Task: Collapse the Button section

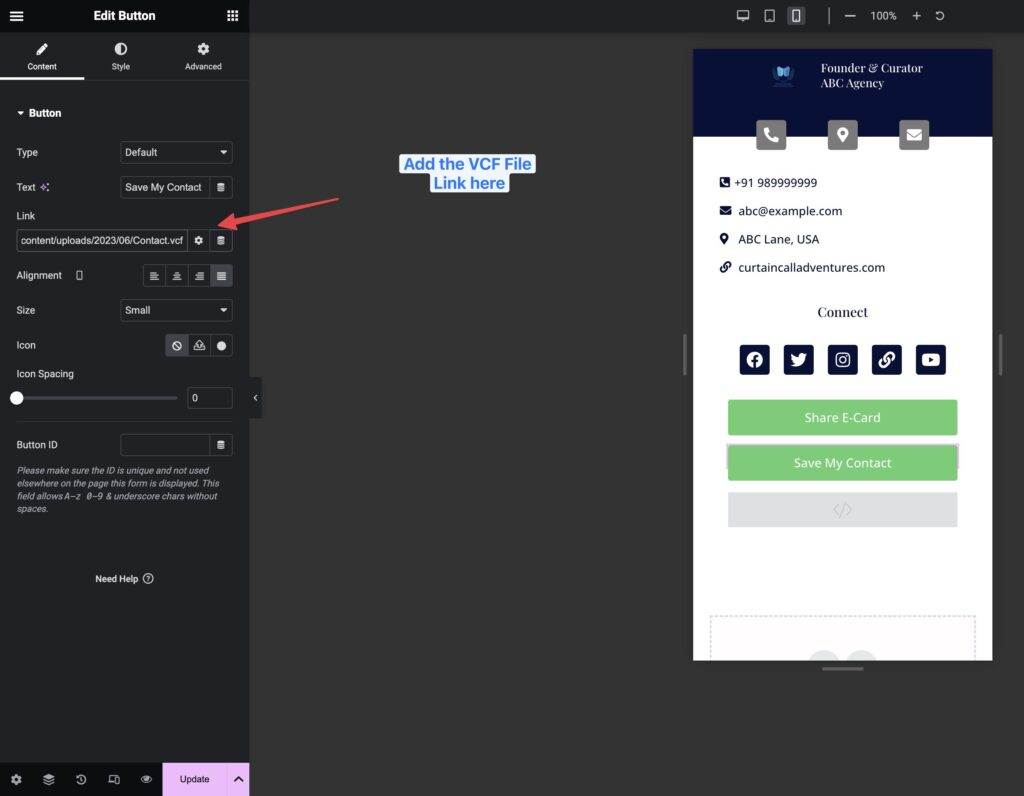Action: 39,114
